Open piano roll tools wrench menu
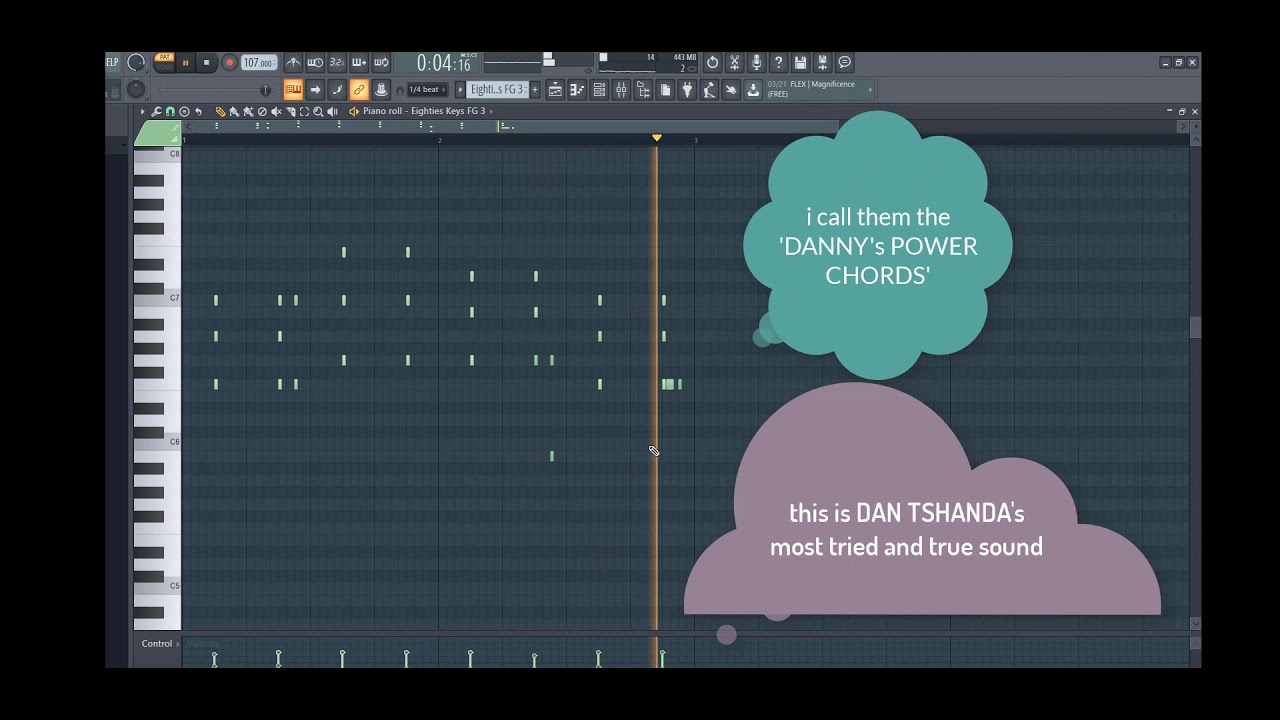Image resolution: width=1280 pixels, height=720 pixels. 156,111
